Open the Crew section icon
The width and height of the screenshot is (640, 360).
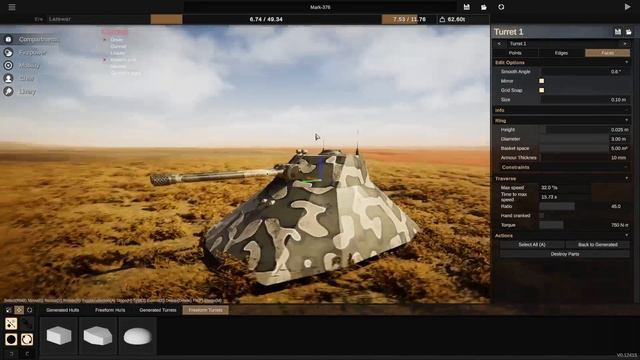coord(8,78)
